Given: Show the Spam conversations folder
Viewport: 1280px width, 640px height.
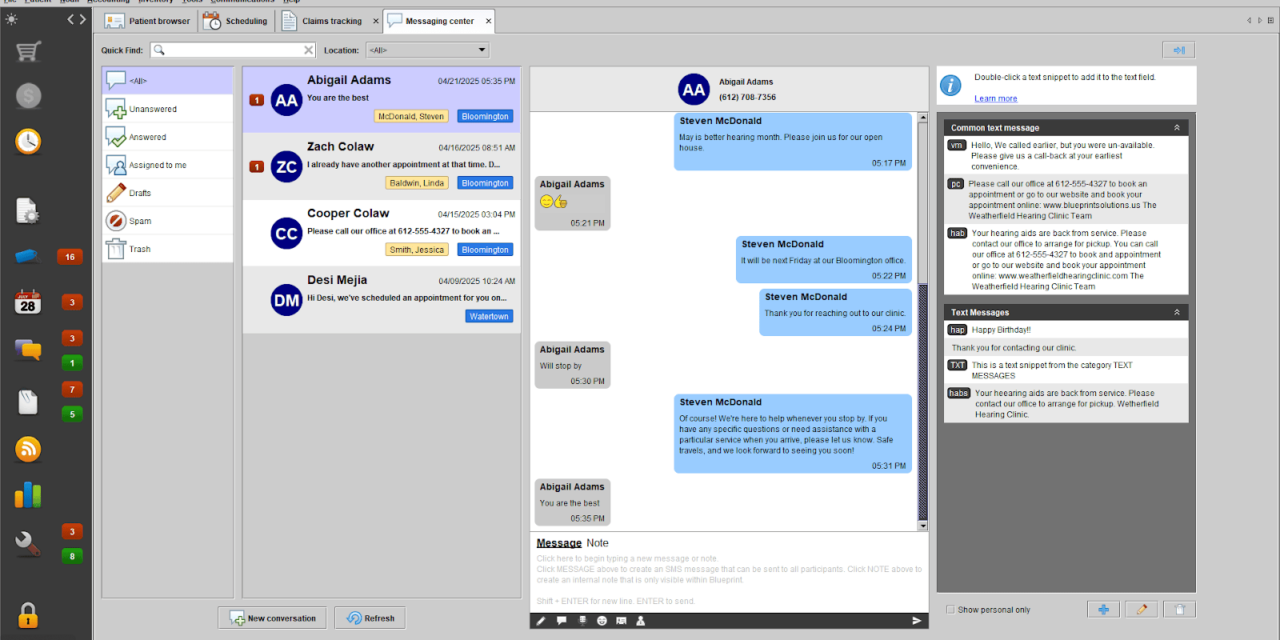Looking at the screenshot, I should click(140, 221).
